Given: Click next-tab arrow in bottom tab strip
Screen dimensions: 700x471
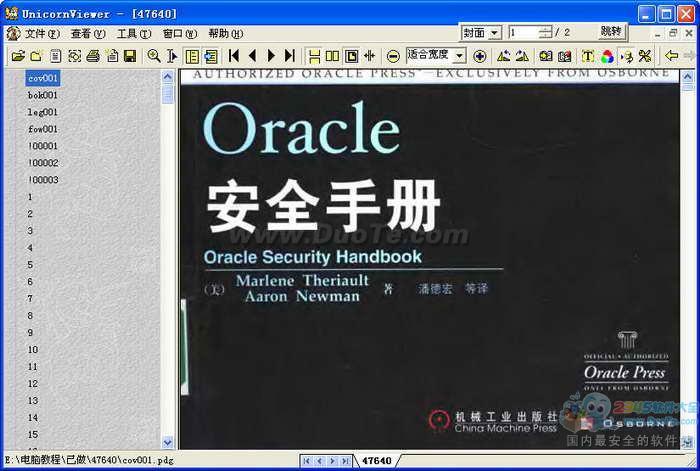Looking at the screenshot, I should (332, 461).
